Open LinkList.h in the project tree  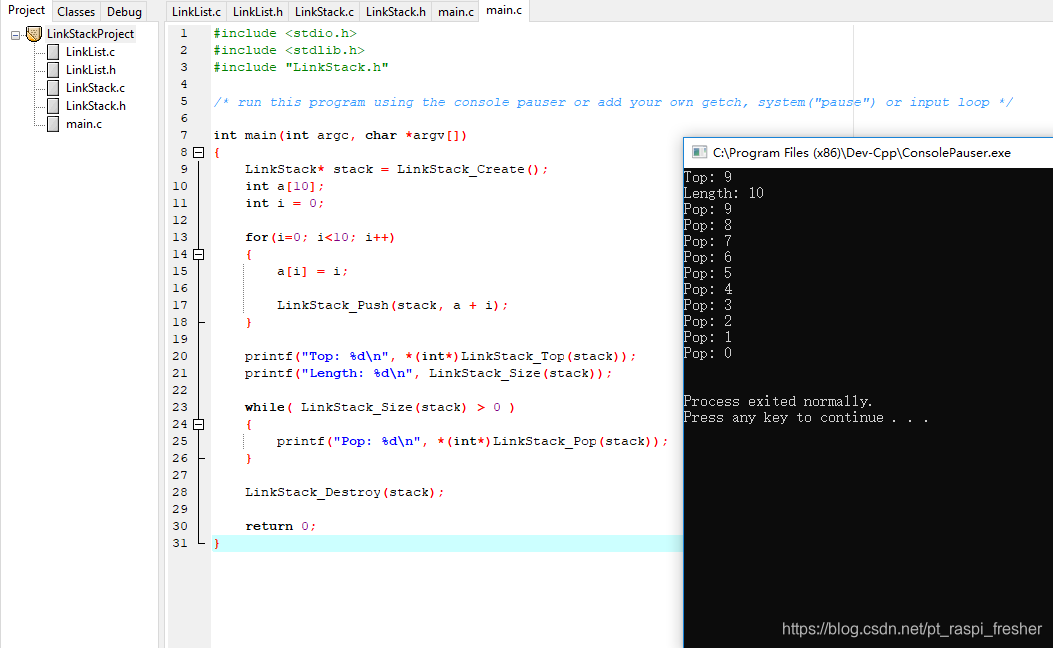[91, 70]
